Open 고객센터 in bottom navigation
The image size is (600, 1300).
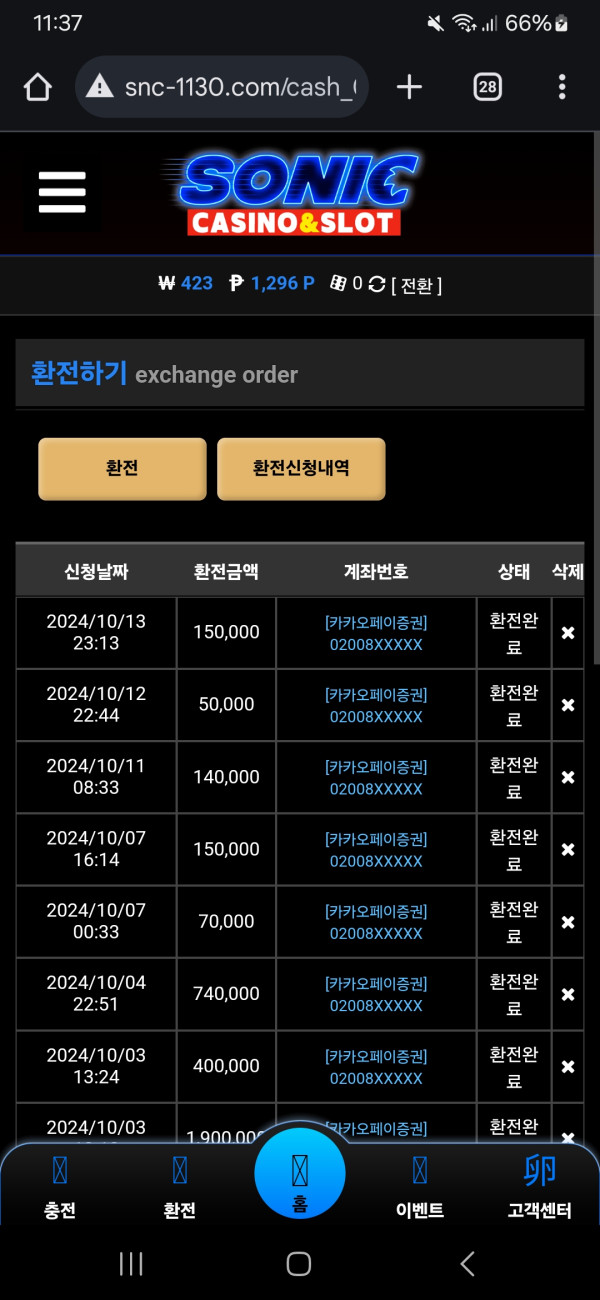[x=540, y=1187]
